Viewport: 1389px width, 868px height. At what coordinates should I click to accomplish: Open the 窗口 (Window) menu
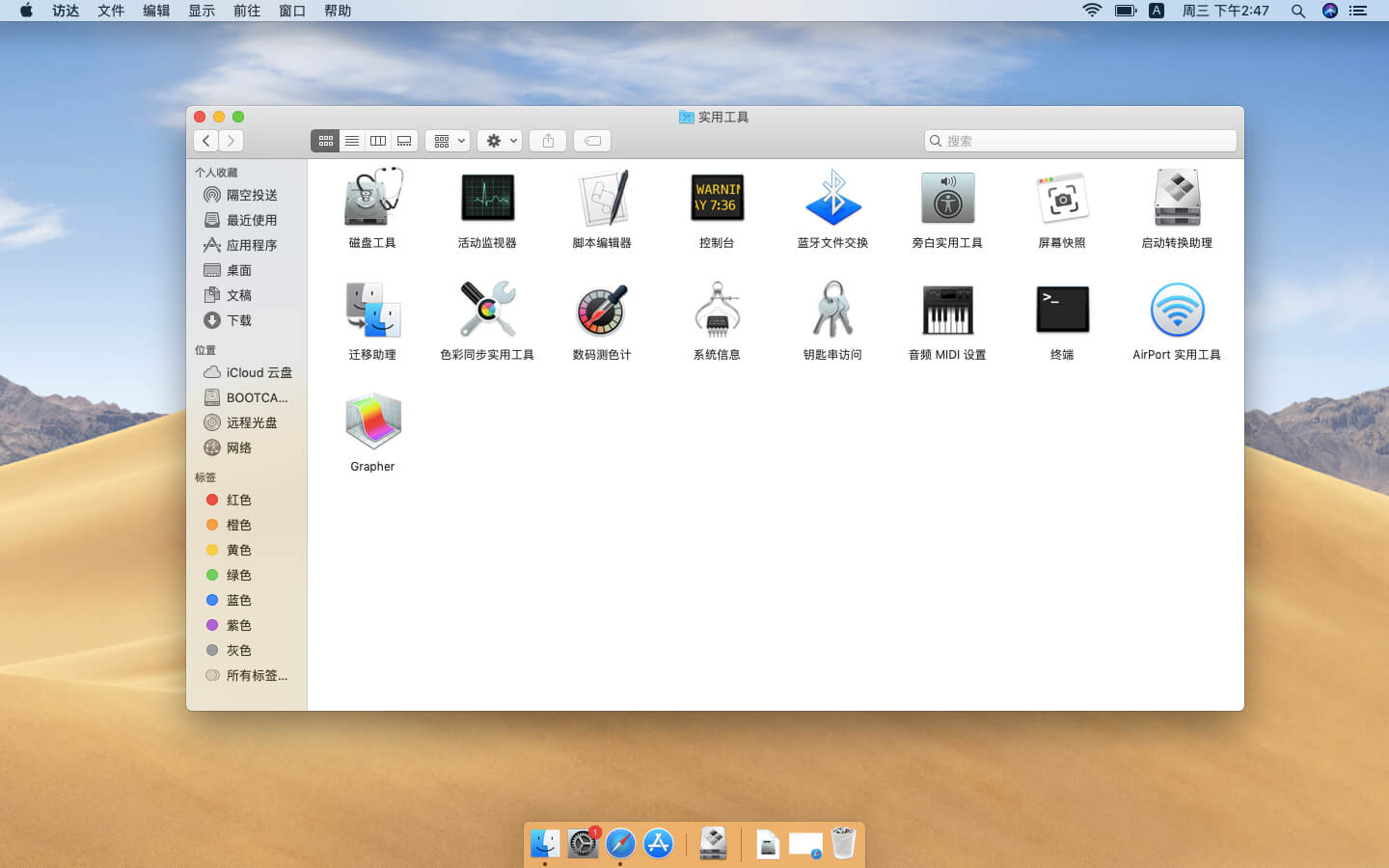(292, 11)
